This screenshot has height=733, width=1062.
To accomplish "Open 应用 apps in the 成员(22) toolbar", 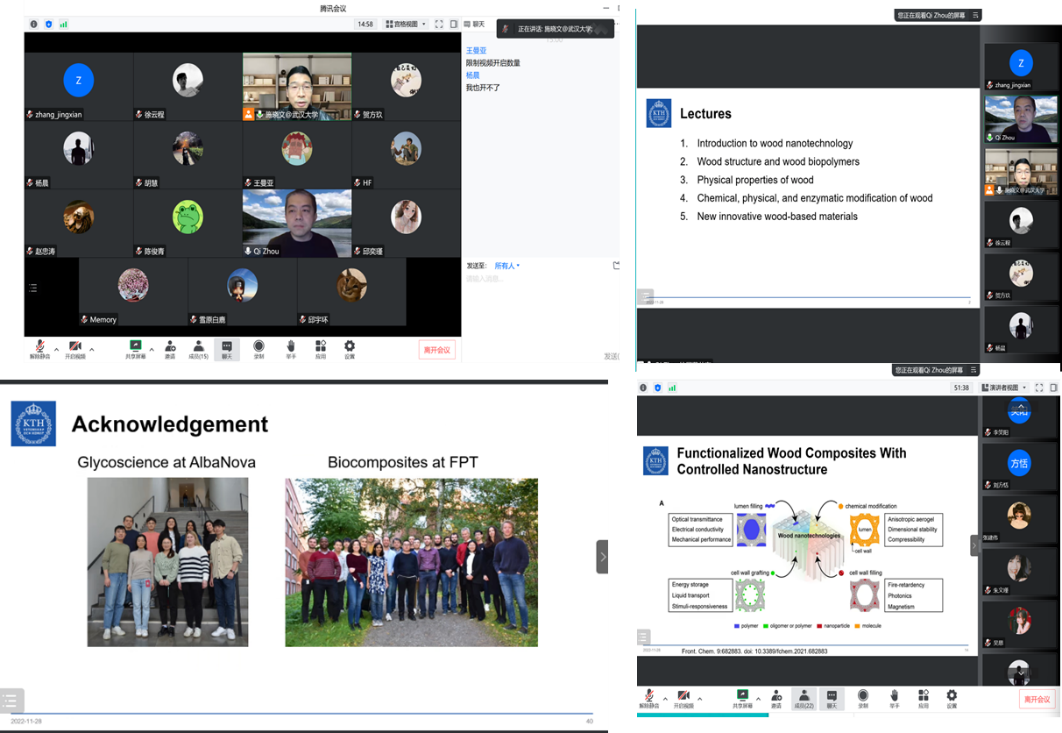I will pos(923,698).
